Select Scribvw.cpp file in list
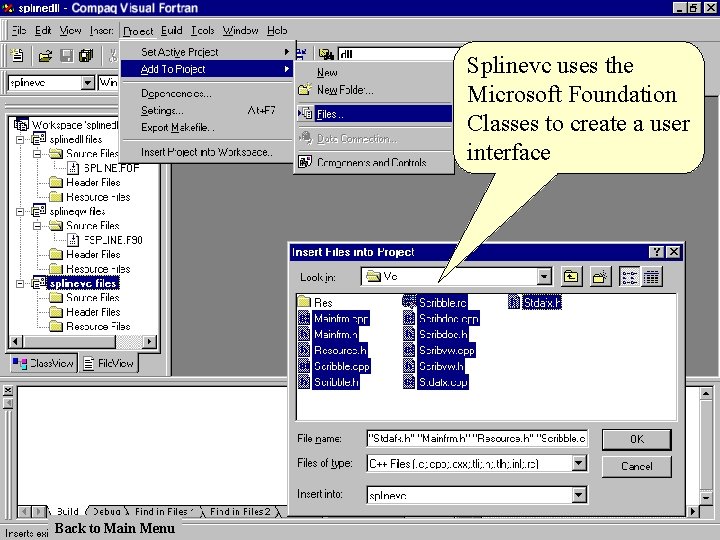The image size is (720, 540). pyautogui.click(x=439, y=350)
